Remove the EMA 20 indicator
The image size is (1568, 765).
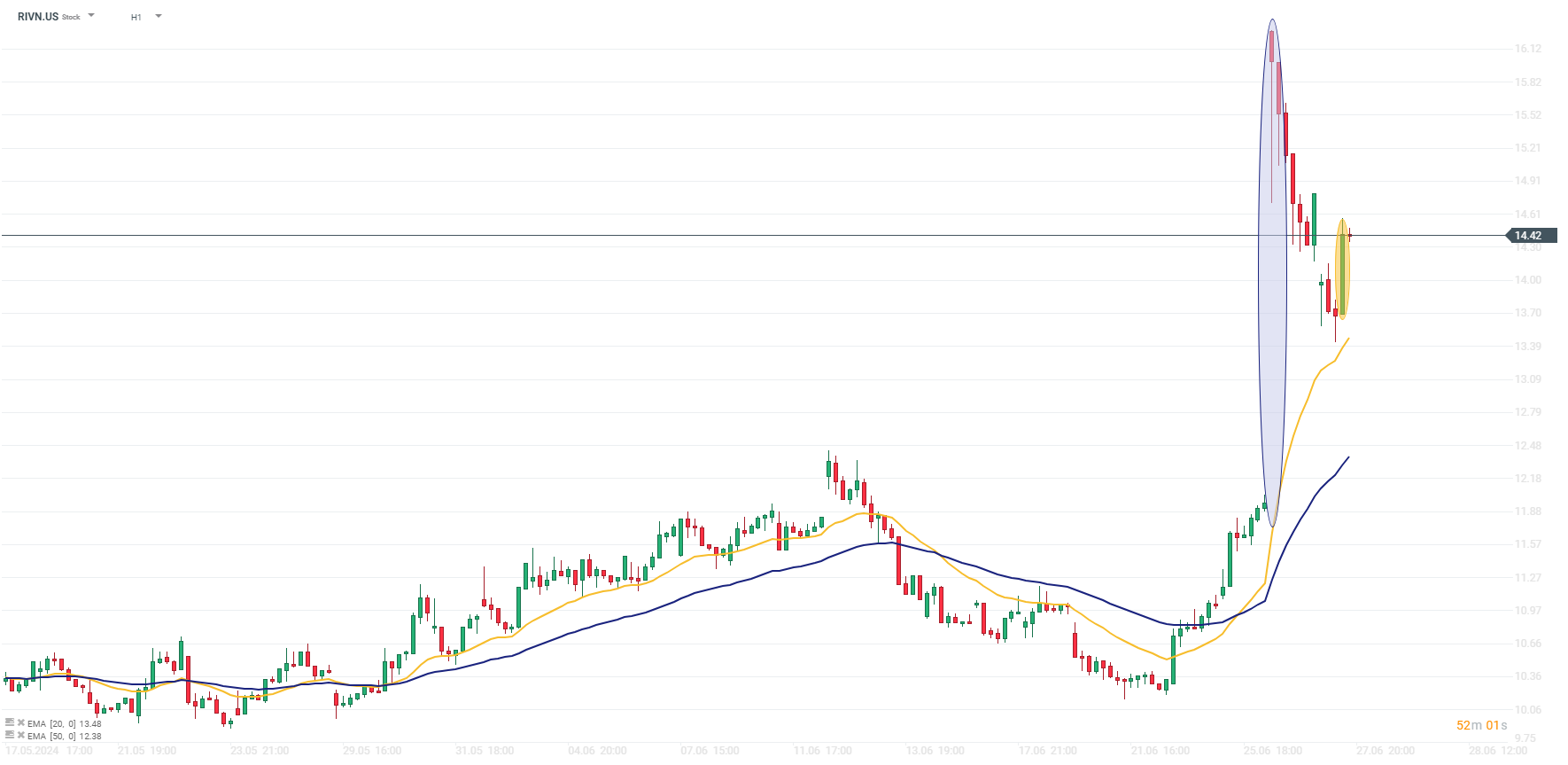tap(20, 723)
